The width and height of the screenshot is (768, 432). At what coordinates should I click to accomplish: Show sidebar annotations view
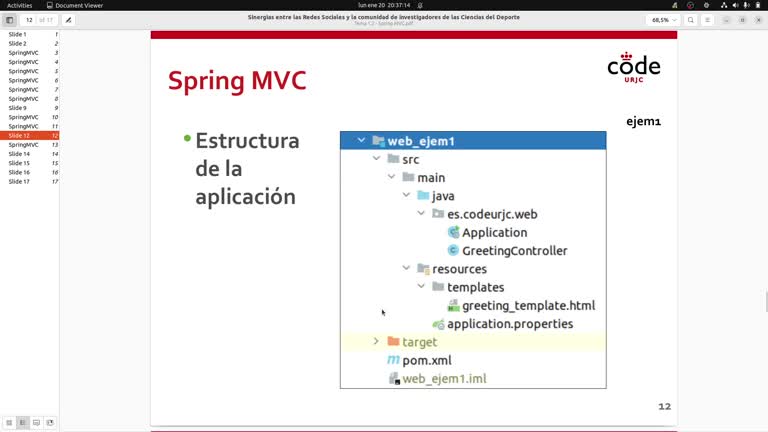(x=36, y=422)
